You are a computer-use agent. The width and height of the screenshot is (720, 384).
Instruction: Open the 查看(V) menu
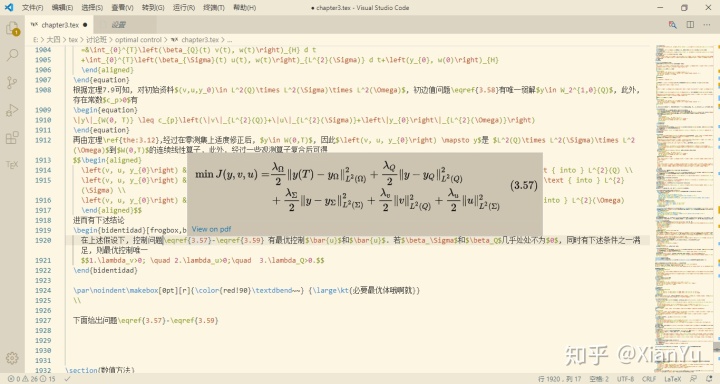(122, 7)
